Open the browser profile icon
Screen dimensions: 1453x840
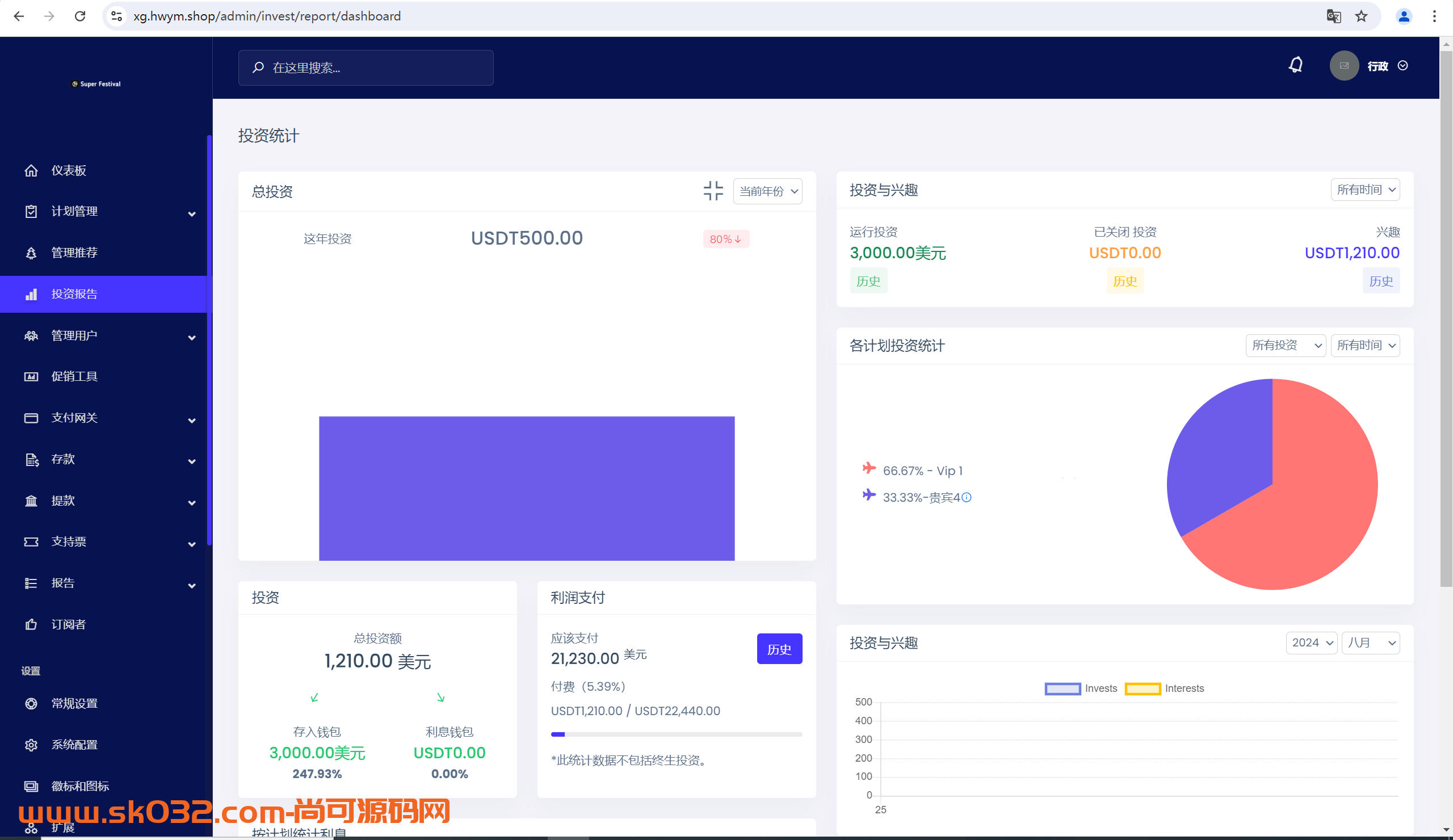click(1404, 16)
